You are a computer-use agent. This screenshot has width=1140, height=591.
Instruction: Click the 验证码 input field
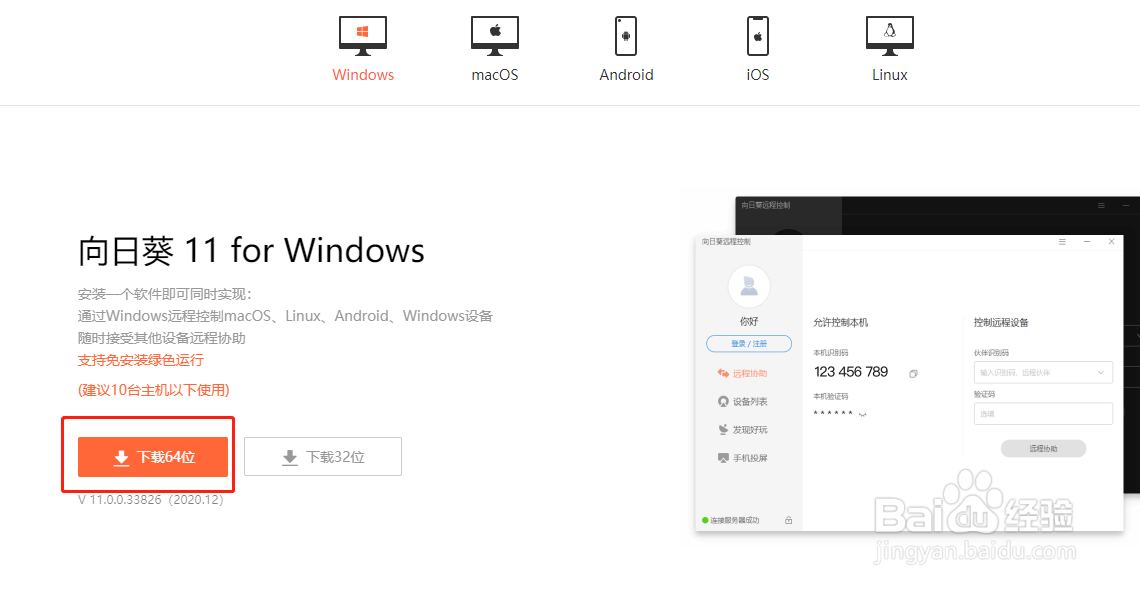click(1043, 414)
